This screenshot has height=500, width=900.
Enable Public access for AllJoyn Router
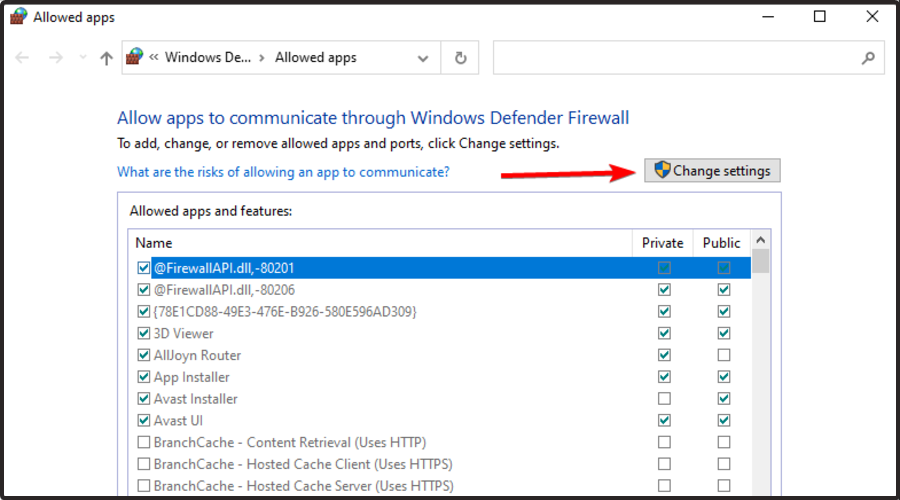click(x=724, y=355)
